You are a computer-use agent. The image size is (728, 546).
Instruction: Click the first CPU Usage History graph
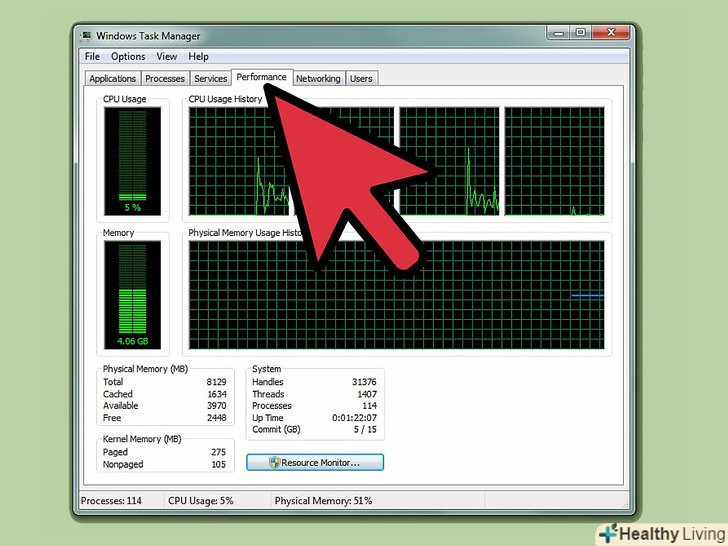[x=239, y=161]
